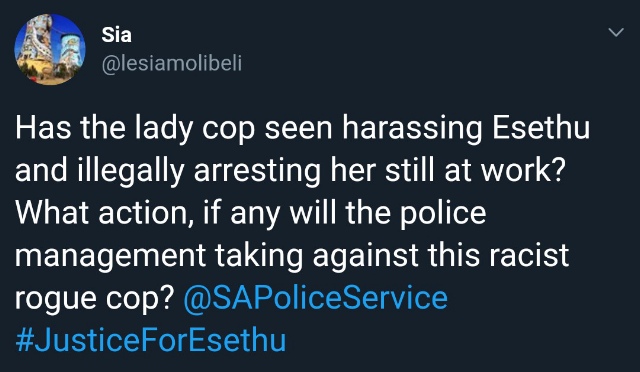Click the display name Sia

point(116,35)
